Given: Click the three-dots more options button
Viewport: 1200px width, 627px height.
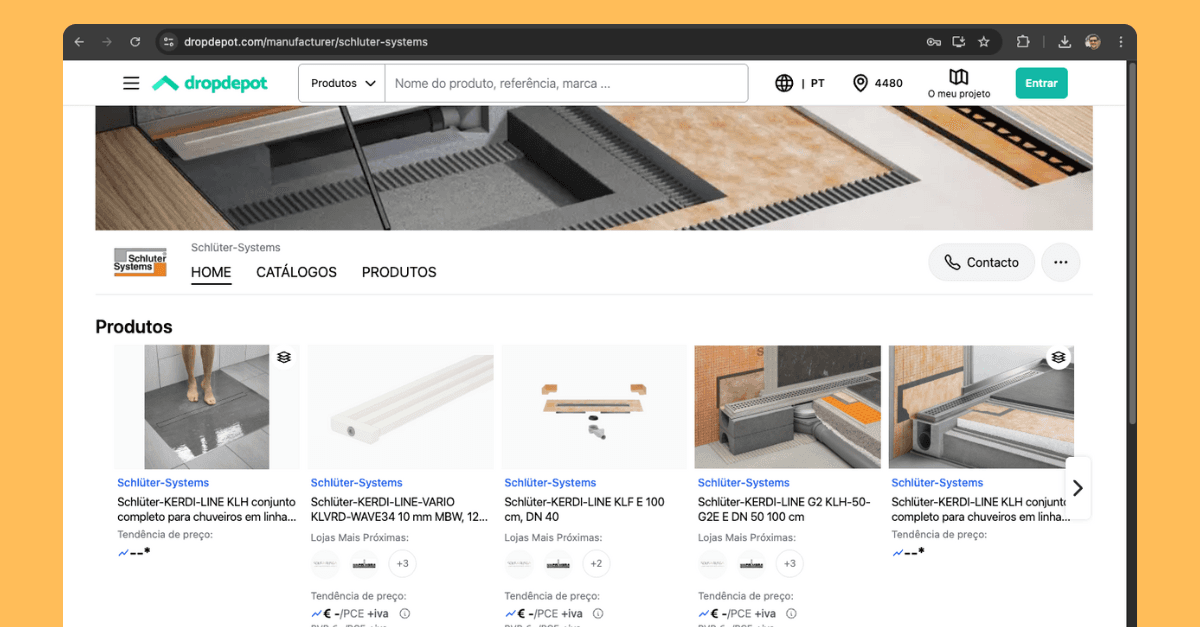Looking at the screenshot, I should [1060, 262].
